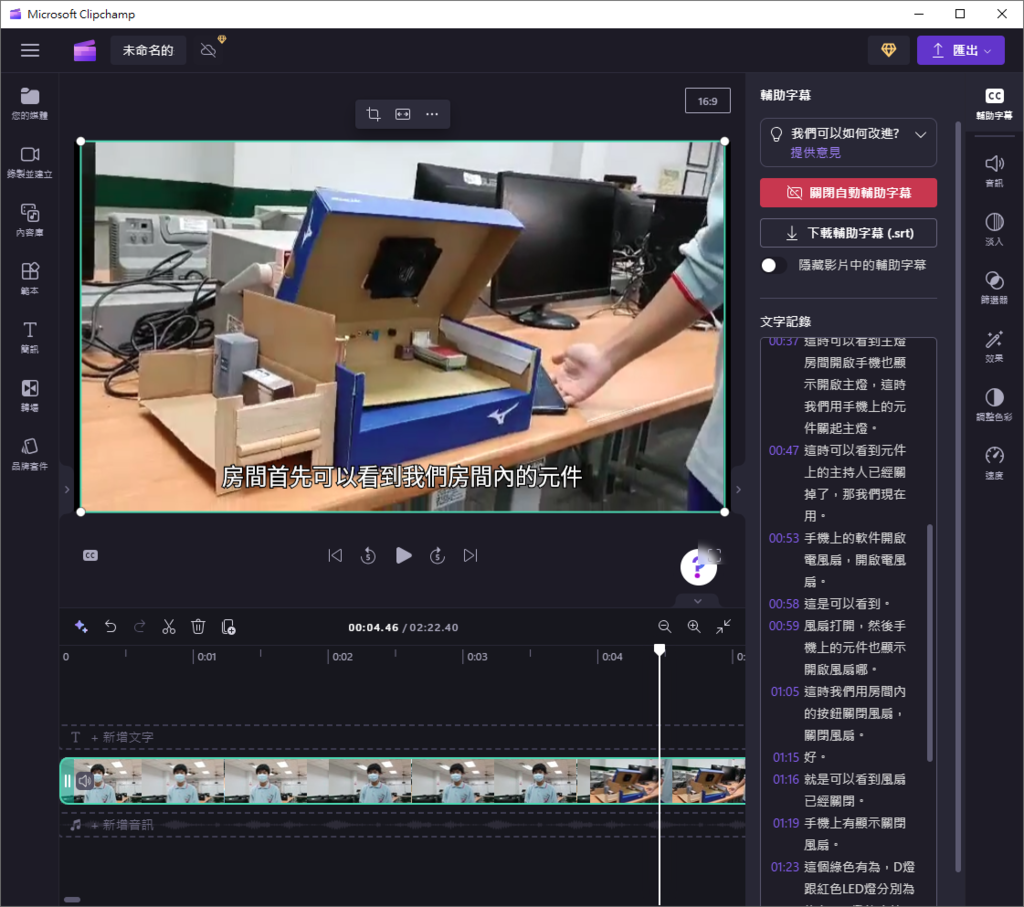Click timeline horizontal scrollbar handle
Screen dimensions: 1024x907
tap(72, 900)
